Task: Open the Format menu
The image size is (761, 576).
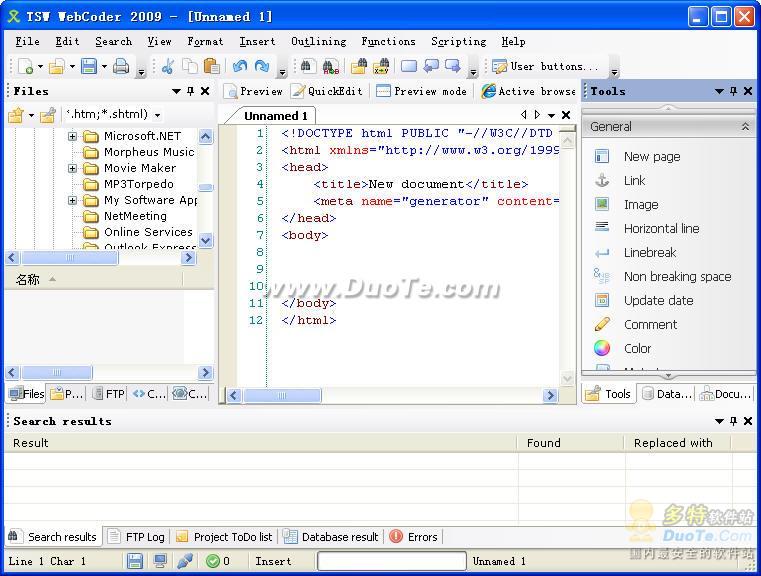Action: coord(205,42)
